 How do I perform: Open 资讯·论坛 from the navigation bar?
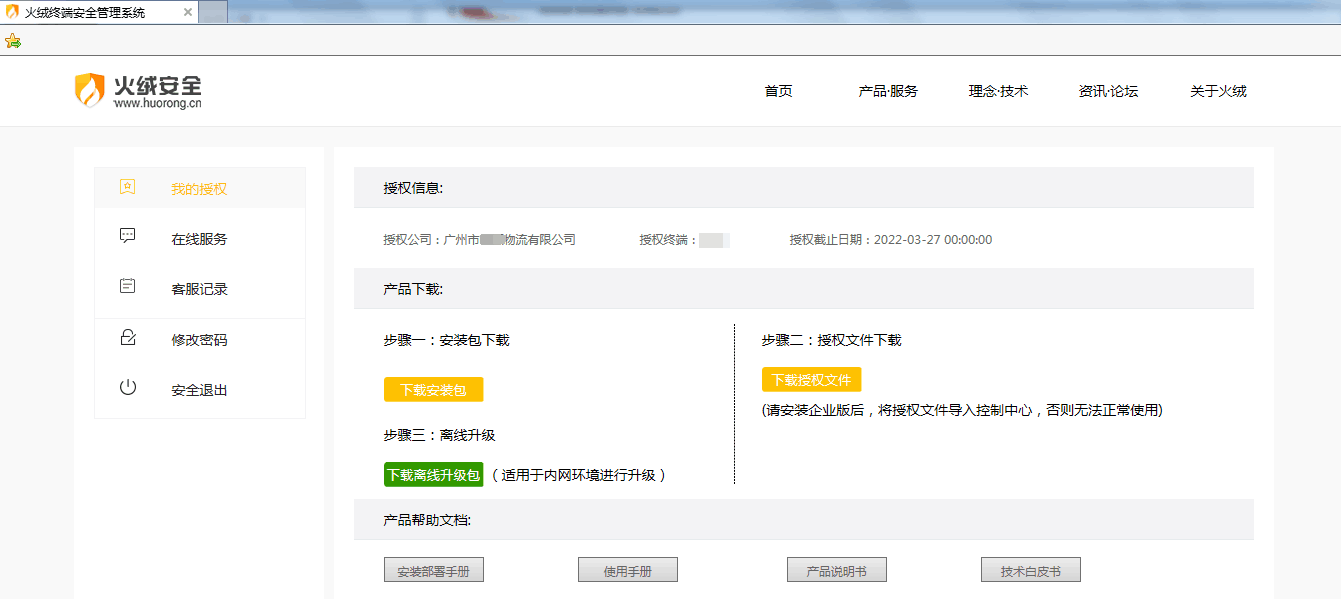point(1107,91)
